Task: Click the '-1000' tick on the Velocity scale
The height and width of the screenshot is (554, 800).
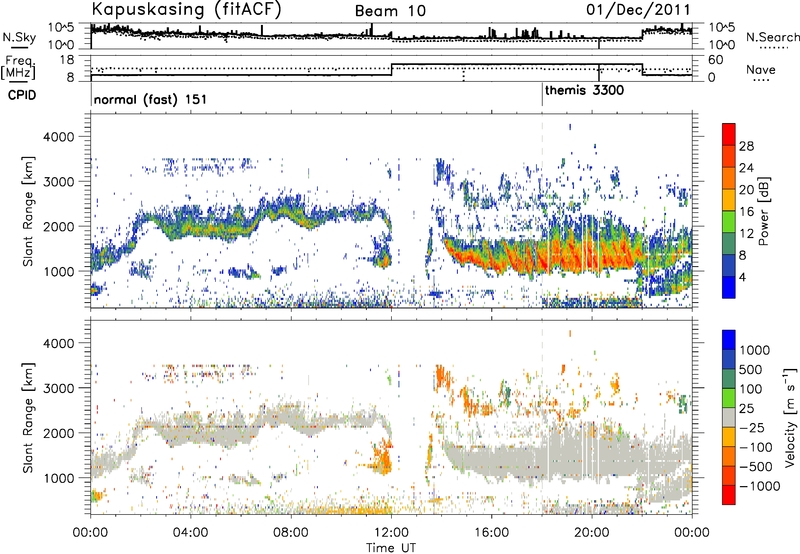Action: [760, 486]
